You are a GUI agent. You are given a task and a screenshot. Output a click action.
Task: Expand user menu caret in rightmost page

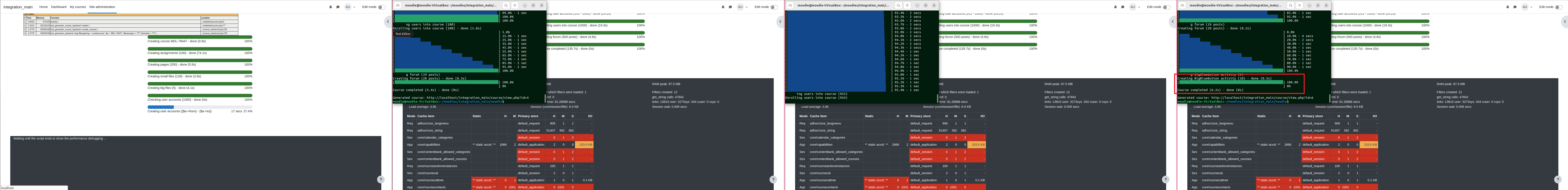coord(1532,7)
